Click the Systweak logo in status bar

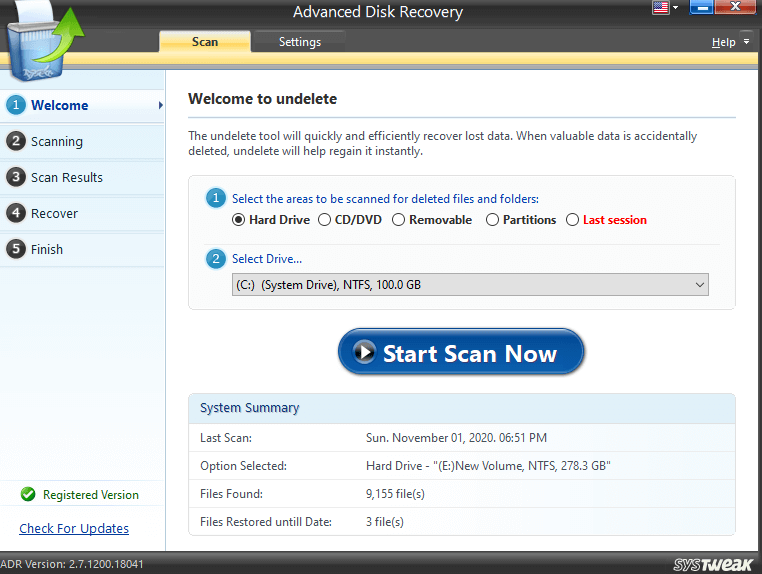pos(713,564)
